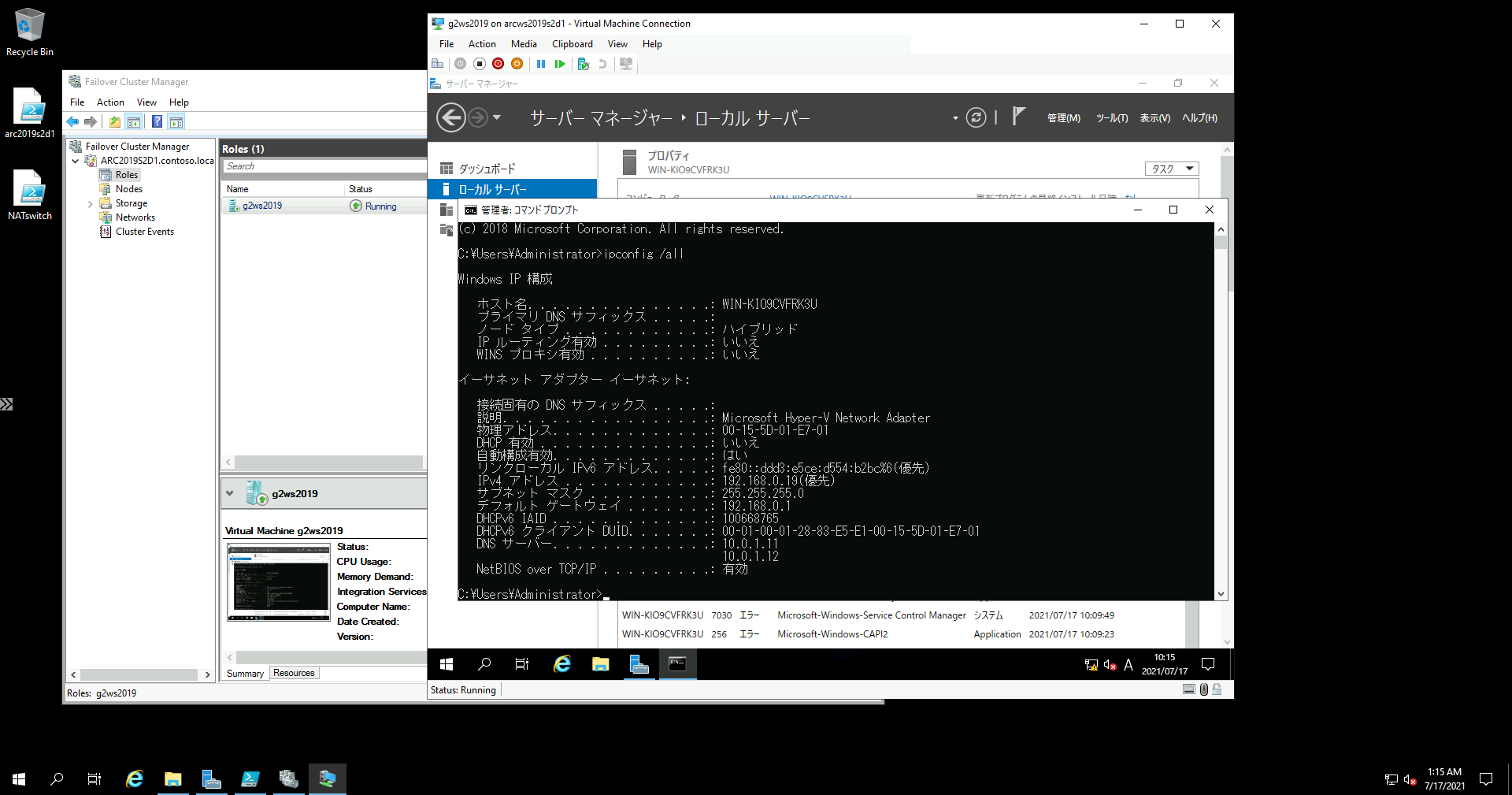Click Server Manager icon in guest taskbar

coord(639,664)
